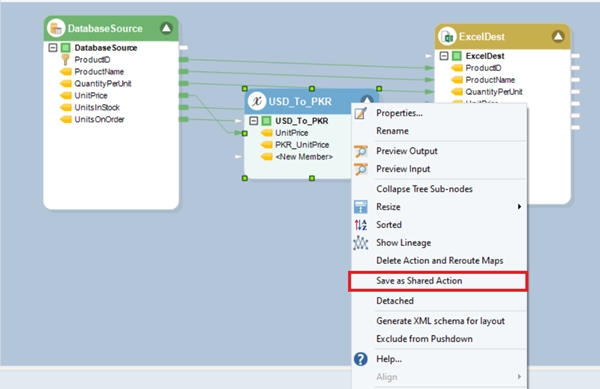This screenshot has height=389, width=600.
Task: Click the blue Help question mark icon
Action: pos(360,359)
